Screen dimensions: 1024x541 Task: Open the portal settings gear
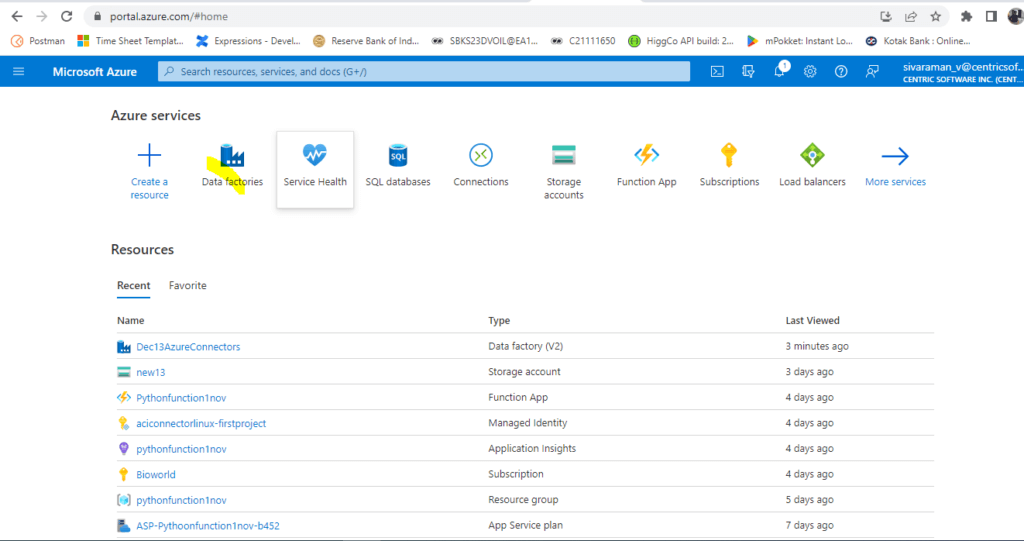[x=810, y=71]
